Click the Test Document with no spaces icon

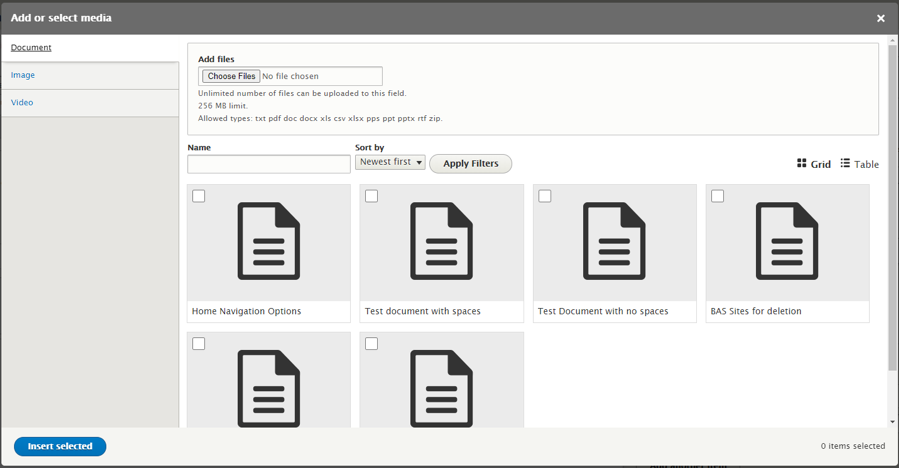click(614, 241)
